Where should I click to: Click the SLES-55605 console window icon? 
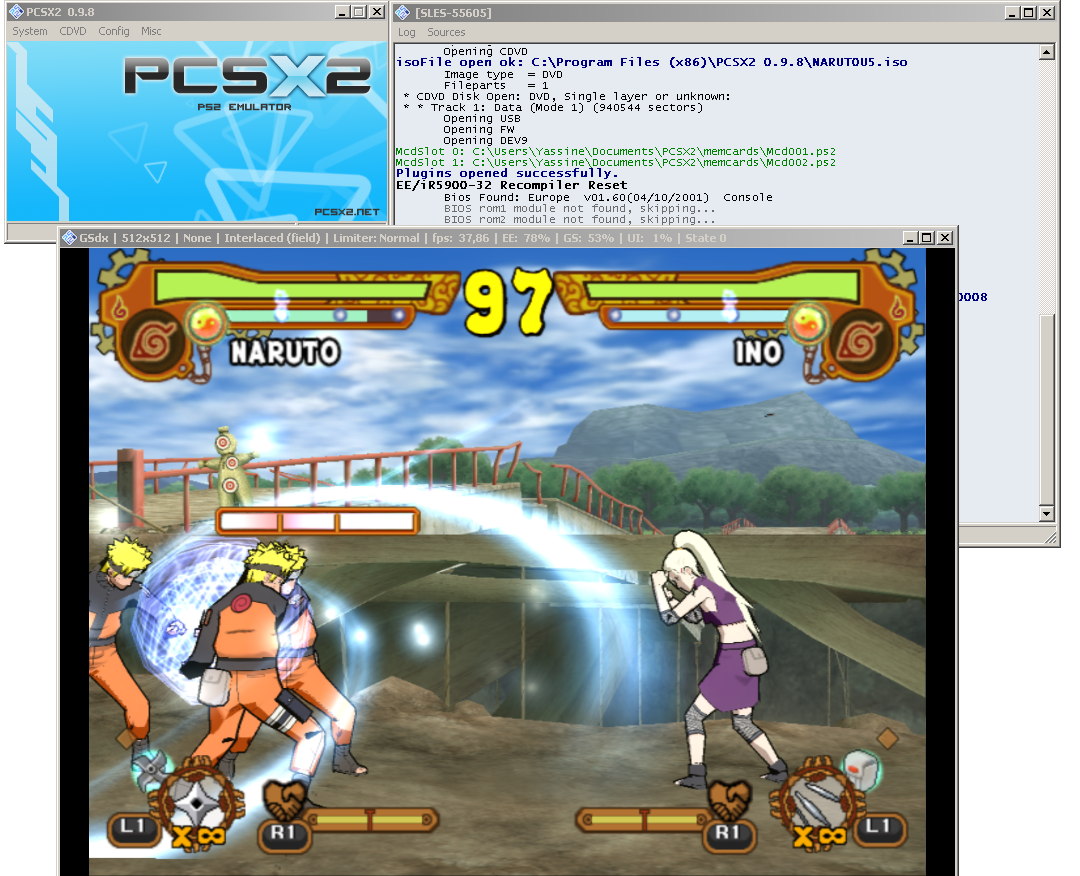[402, 12]
